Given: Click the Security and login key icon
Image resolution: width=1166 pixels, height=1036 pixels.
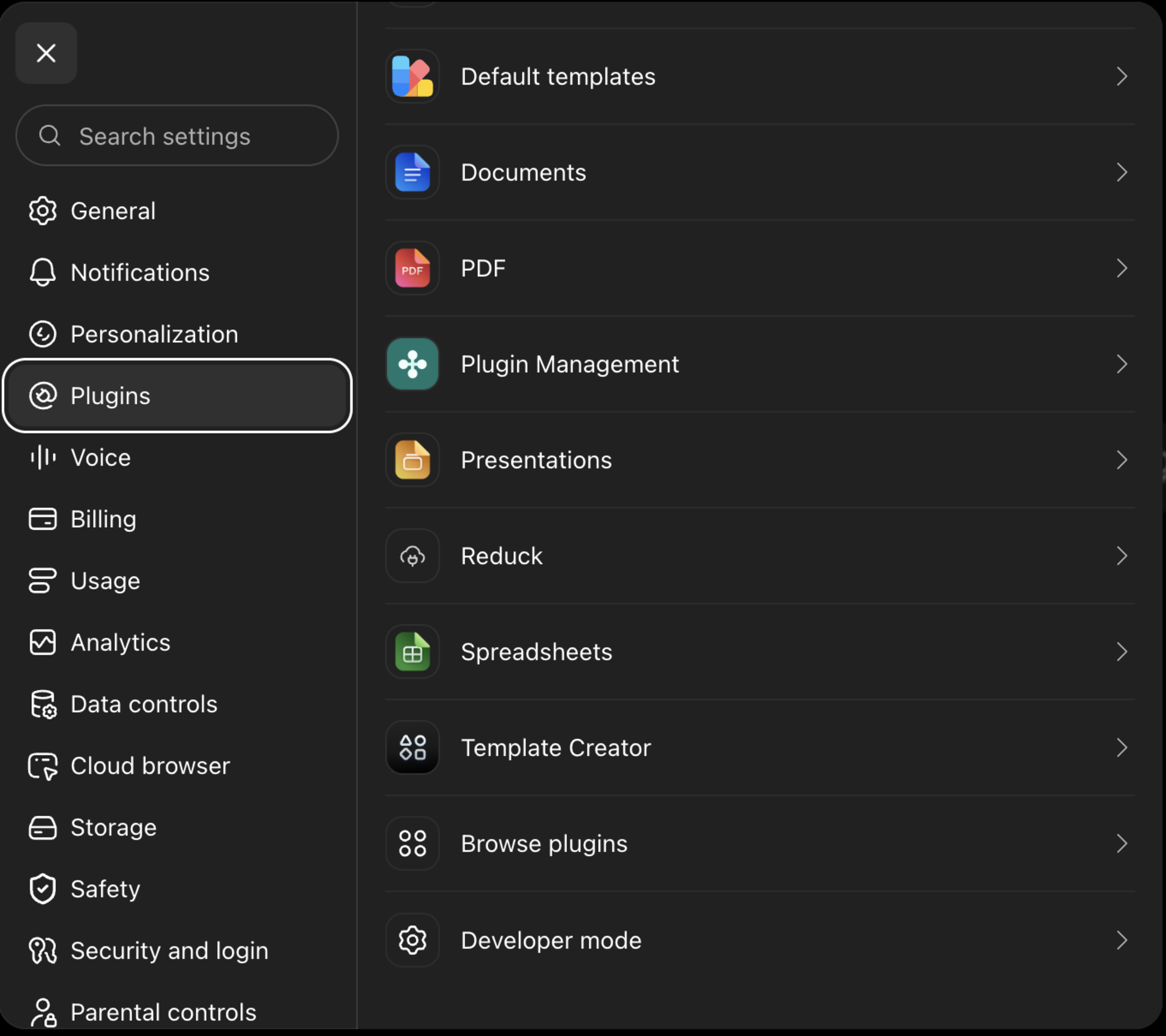Looking at the screenshot, I should click(43, 951).
